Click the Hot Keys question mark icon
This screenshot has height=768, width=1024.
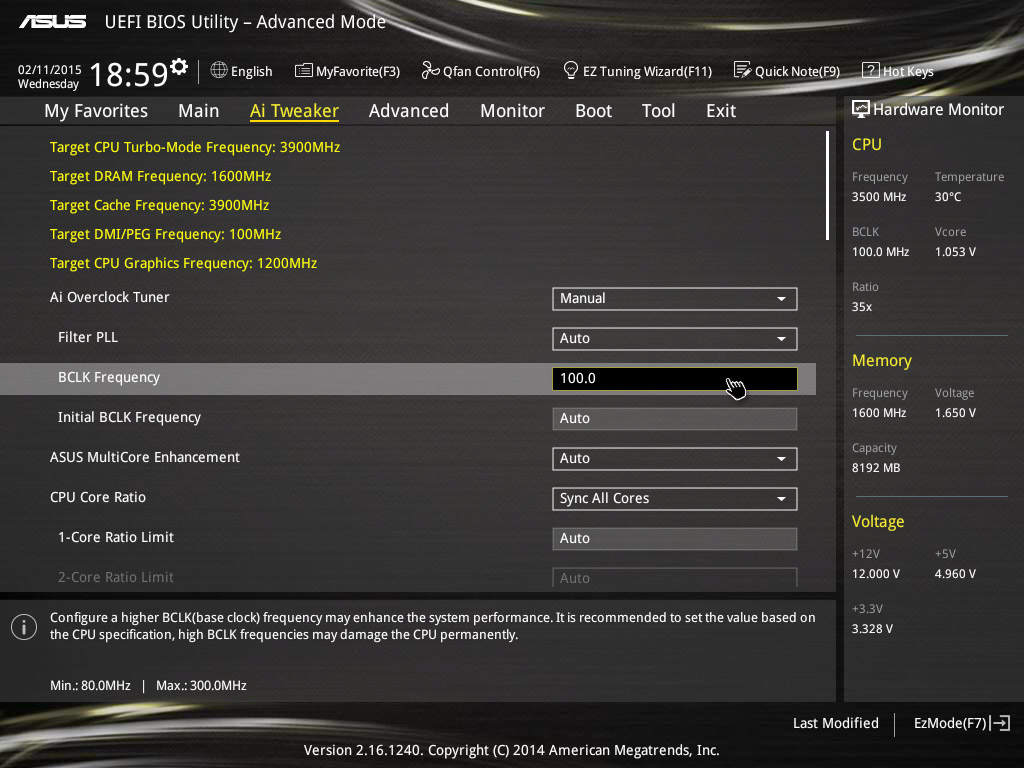(871, 70)
